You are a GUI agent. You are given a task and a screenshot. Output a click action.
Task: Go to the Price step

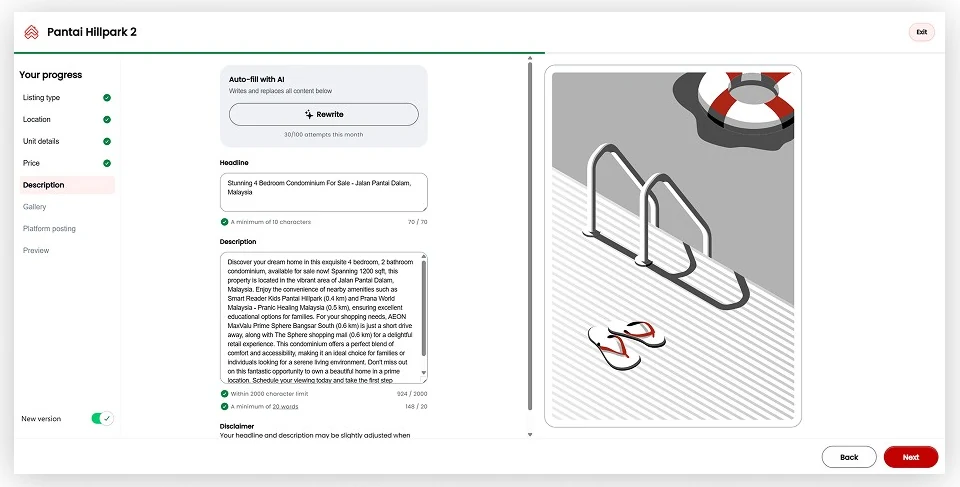tap(67, 163)
